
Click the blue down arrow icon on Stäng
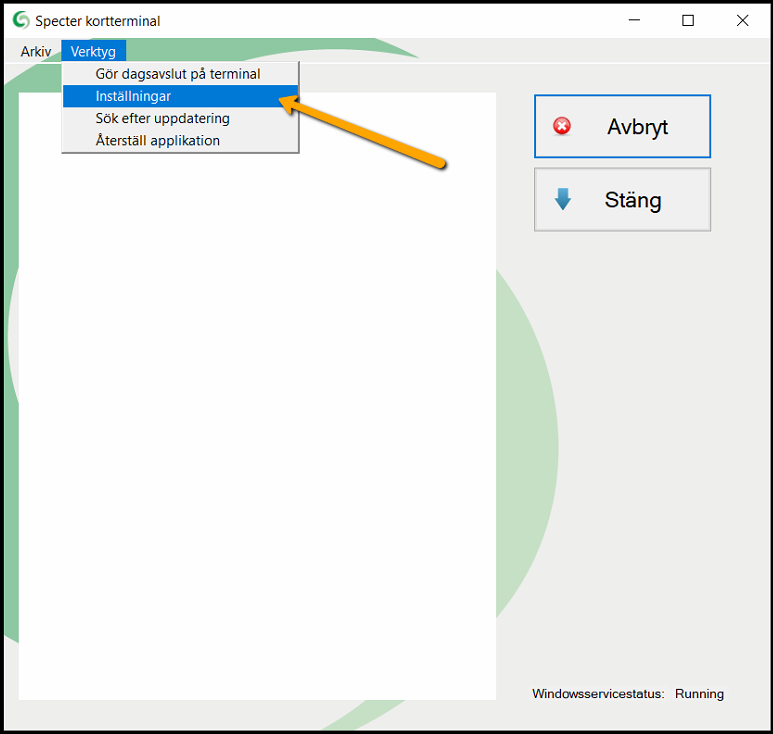(563, 200)
